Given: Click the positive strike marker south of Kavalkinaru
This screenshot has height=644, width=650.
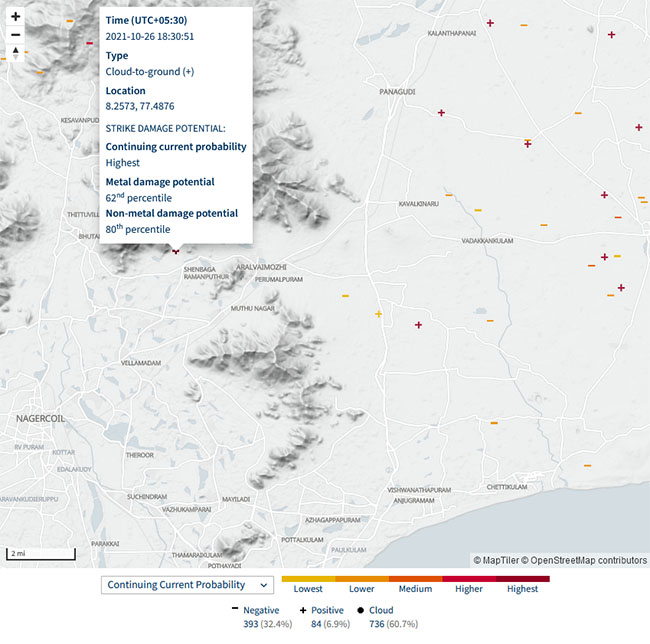Looking at the screenshot, I should (418, 324).
